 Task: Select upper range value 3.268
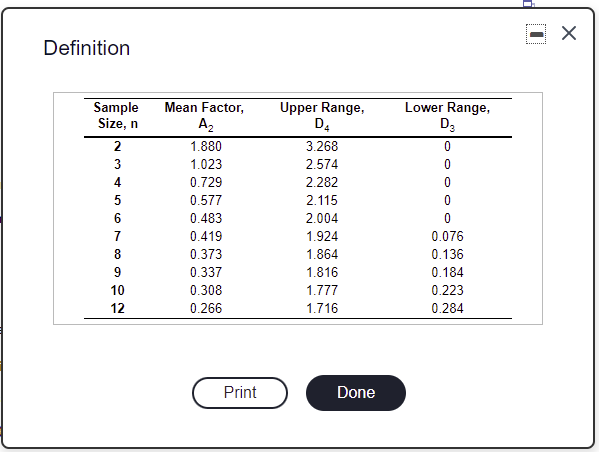[322, 146]
